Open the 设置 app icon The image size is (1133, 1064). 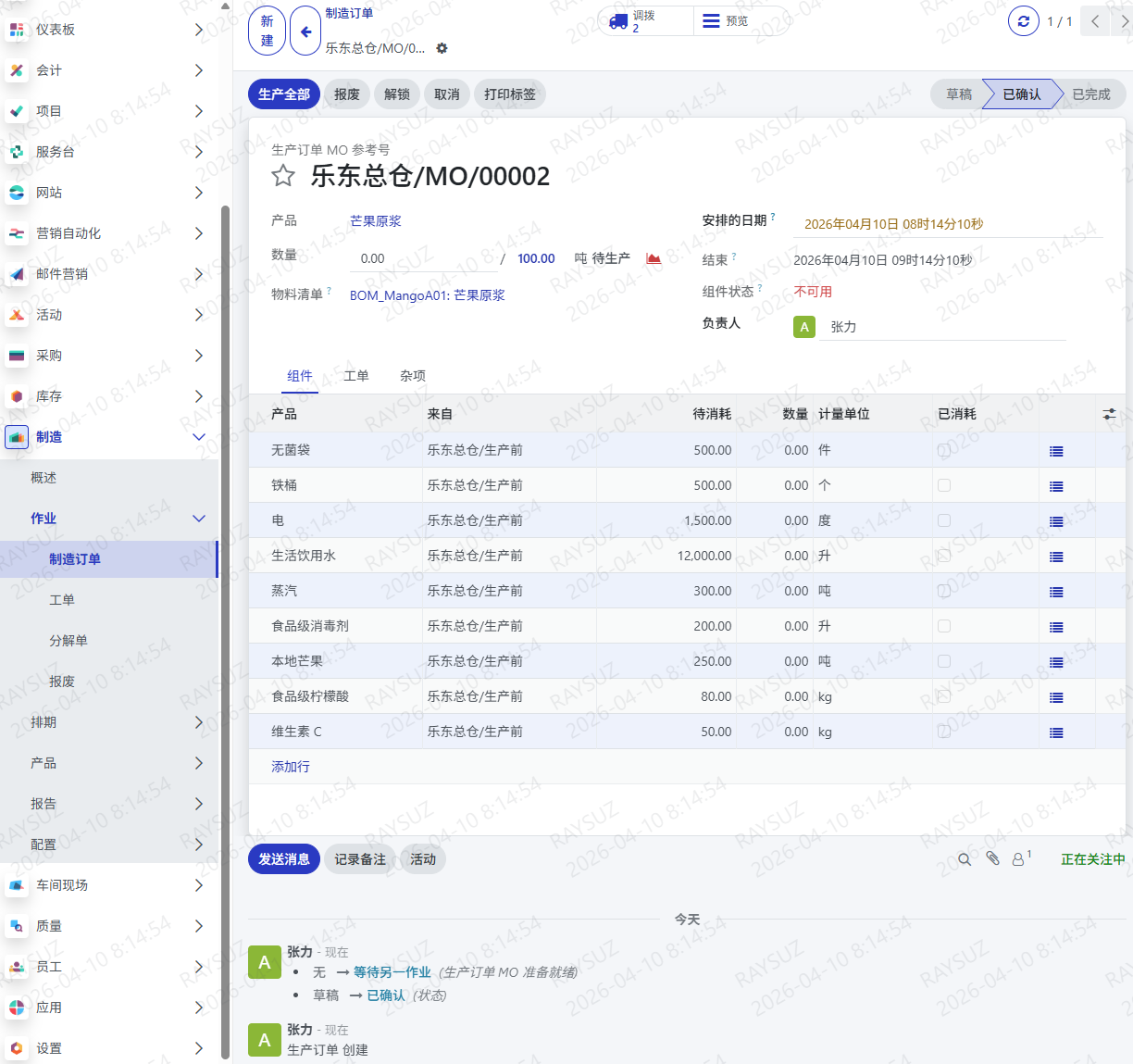tap(17, 1048)
